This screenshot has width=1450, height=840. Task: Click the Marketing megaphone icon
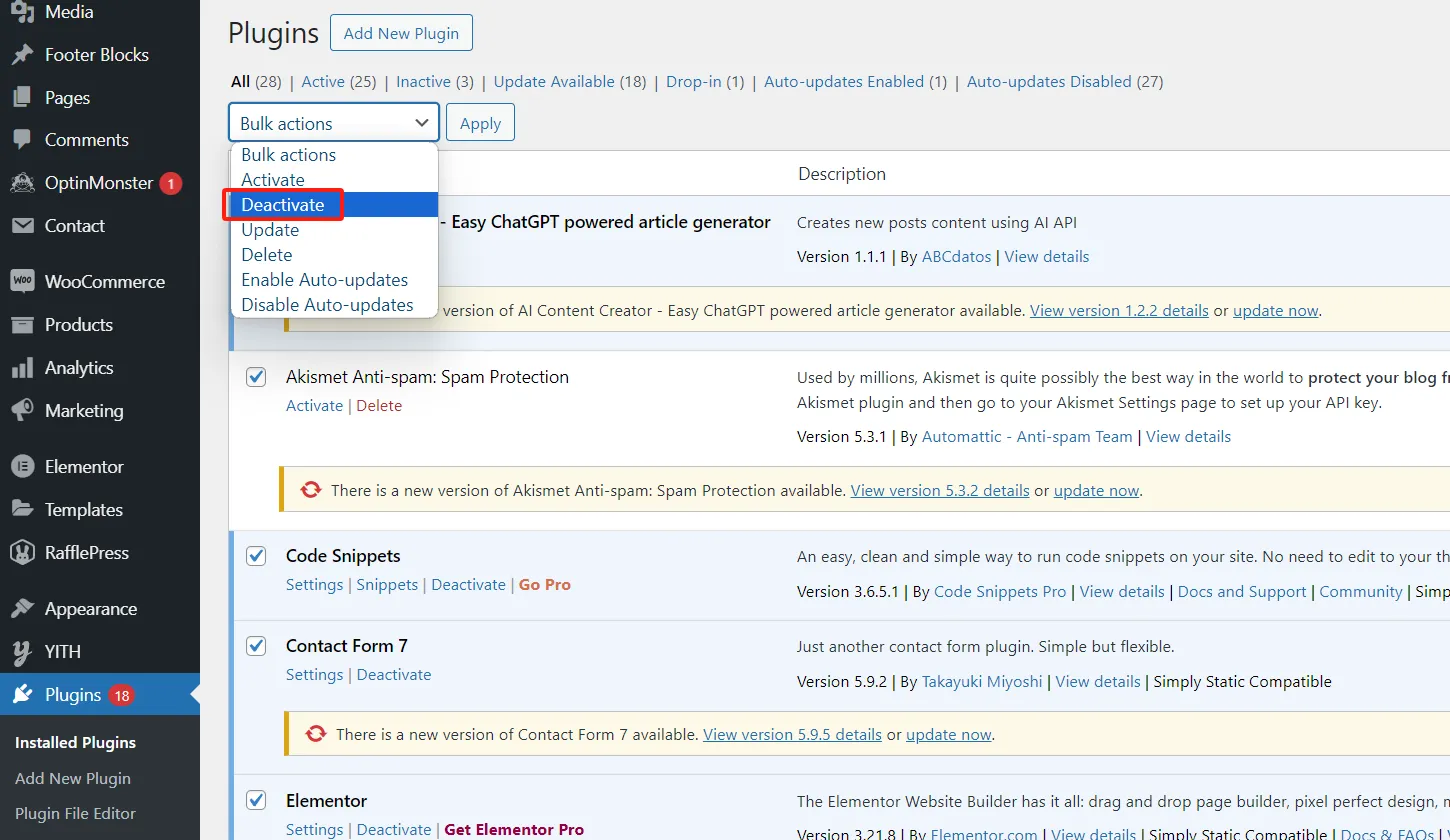point(22,411)
